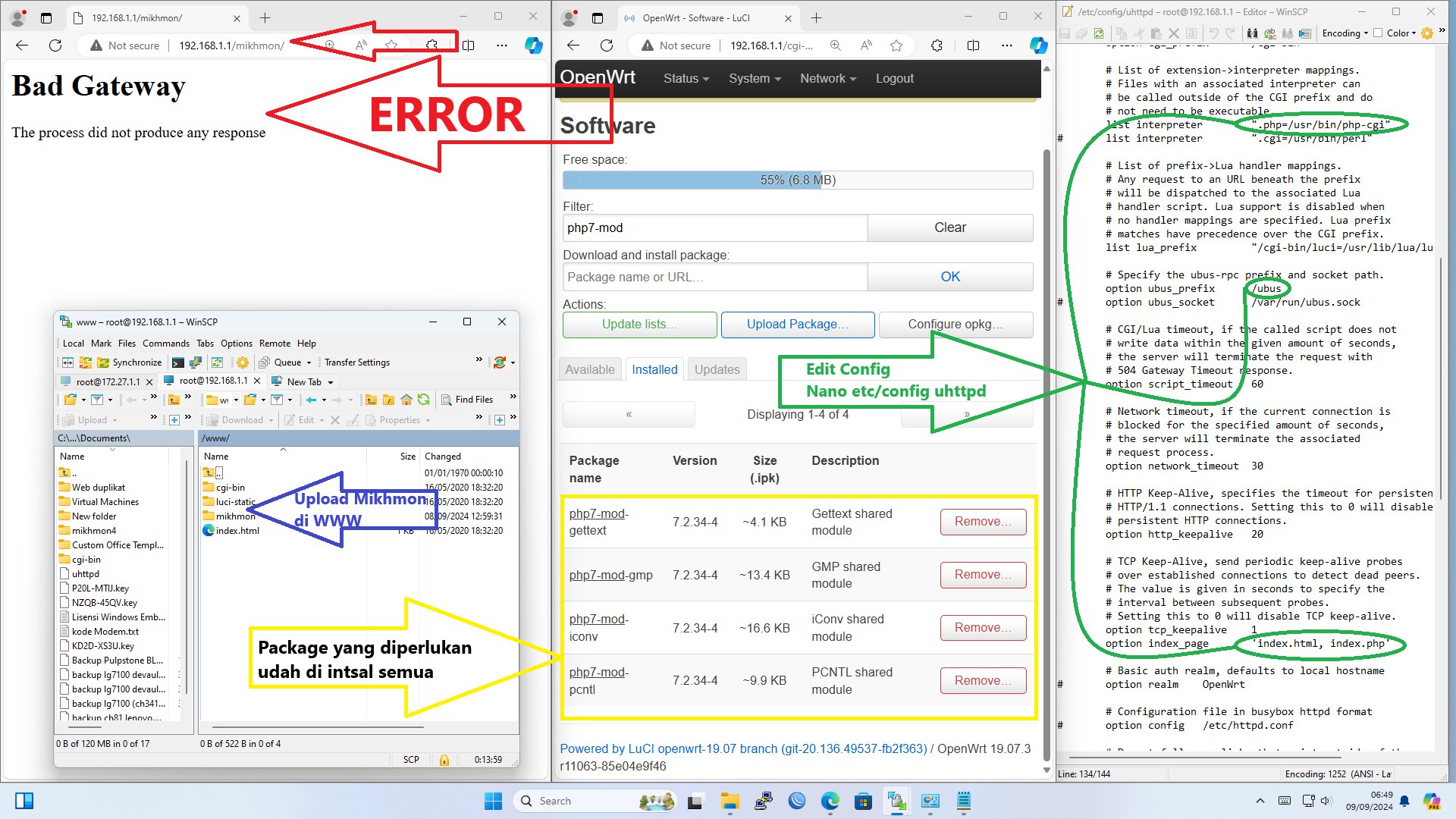This screenshot has width=1456, height=819.
Task: Open the php7-mod-gettext package link
Action: [x=598, y=522]
